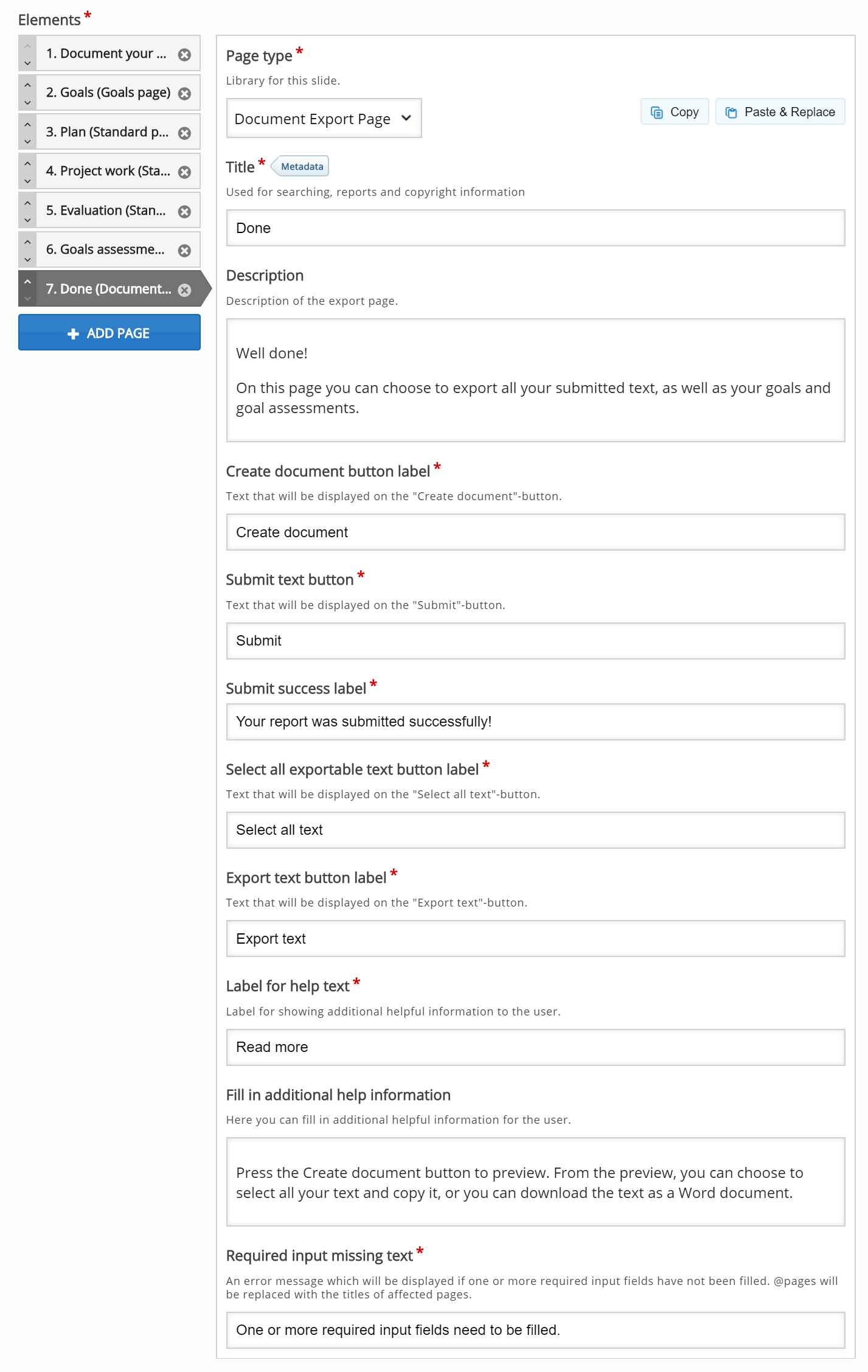This screenshot has height=1372, width=868.
Task: Move Project work page up
Action: click(x=27, y=164)
